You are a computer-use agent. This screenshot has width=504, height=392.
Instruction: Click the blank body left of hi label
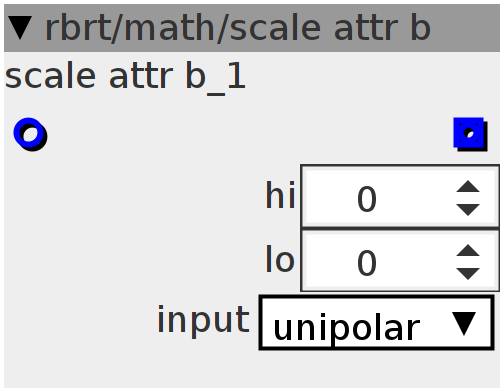[x=133, y=196]
